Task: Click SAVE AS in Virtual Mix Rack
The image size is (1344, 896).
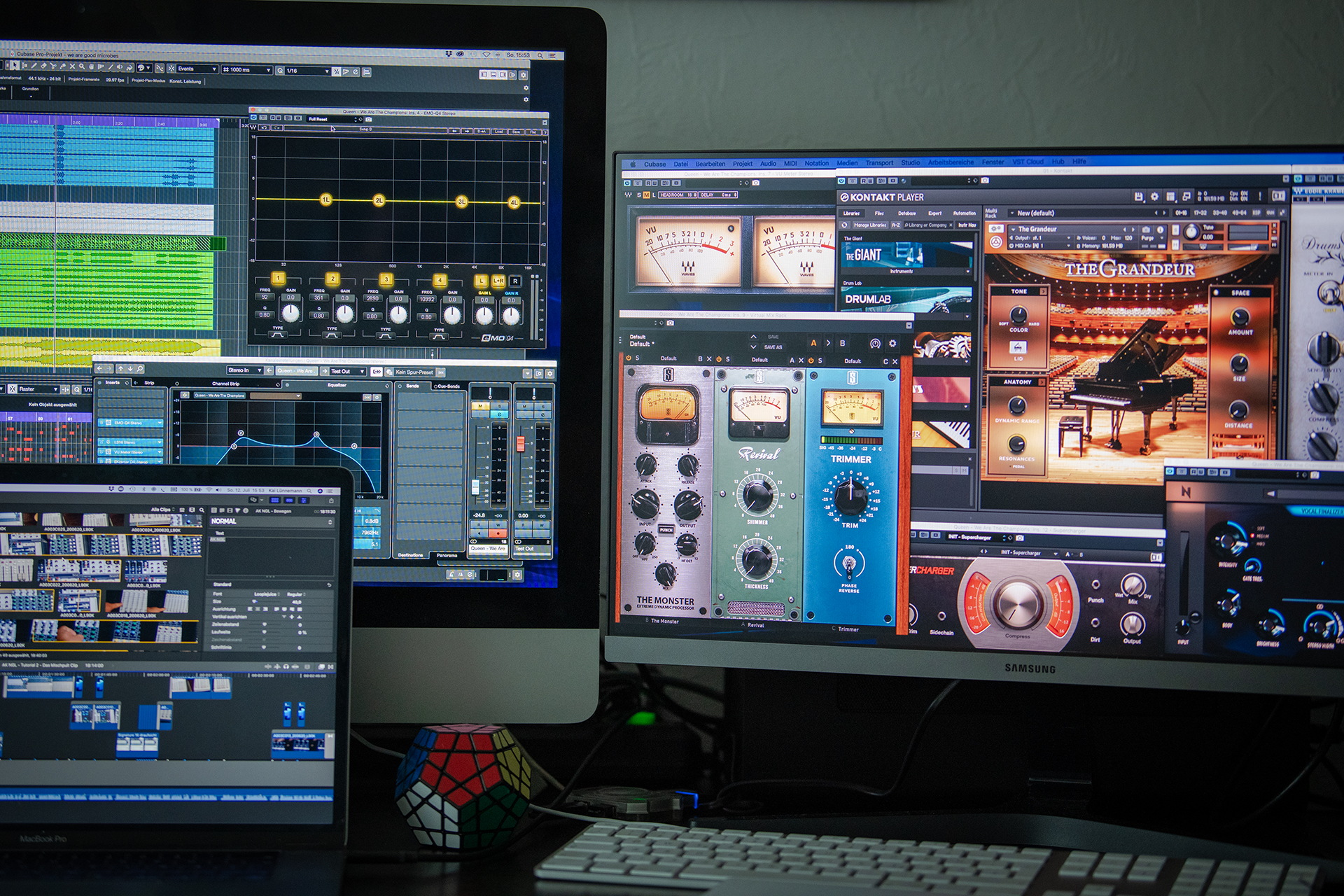Action: (773, 347)
